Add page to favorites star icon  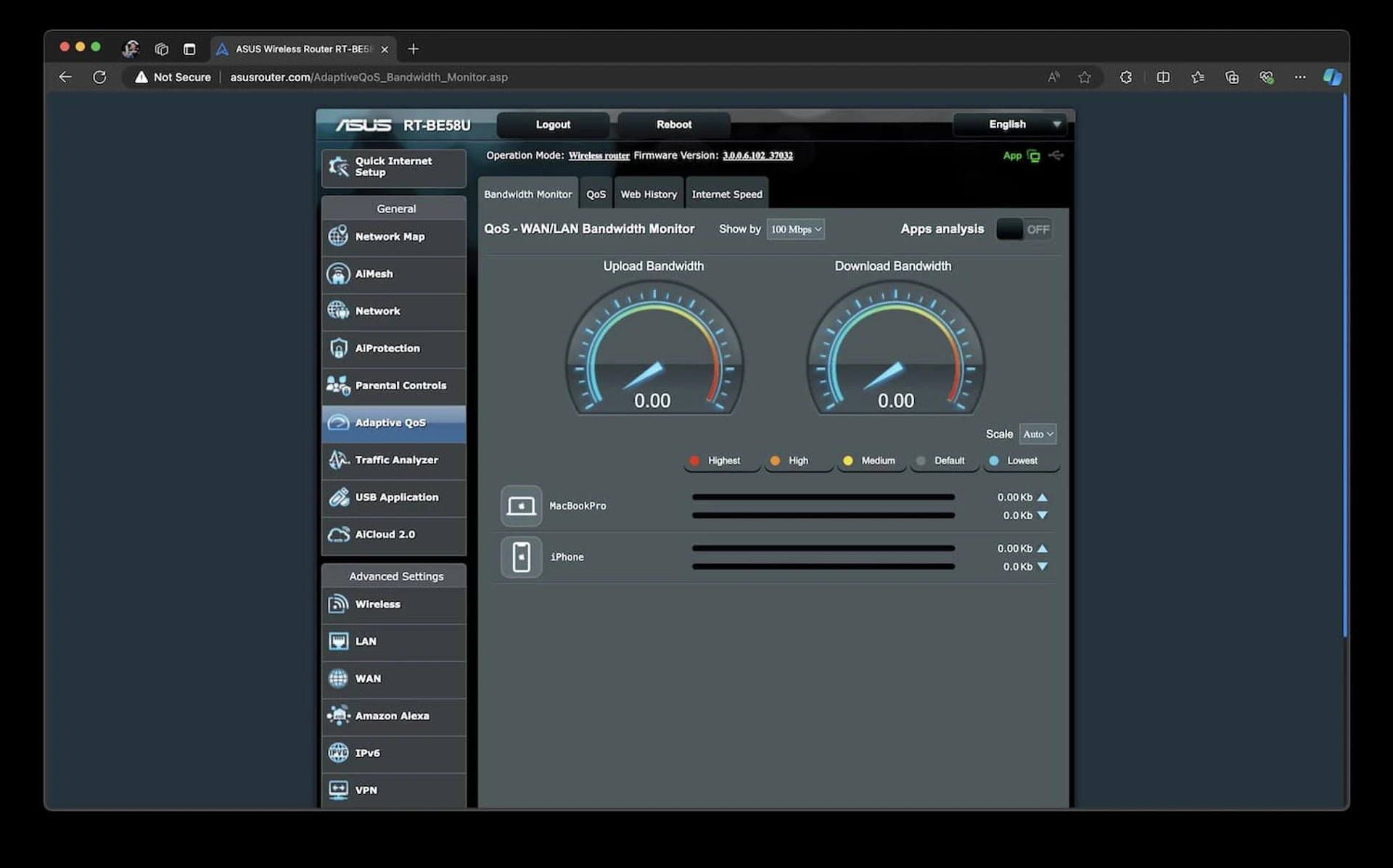(1085, 77)
